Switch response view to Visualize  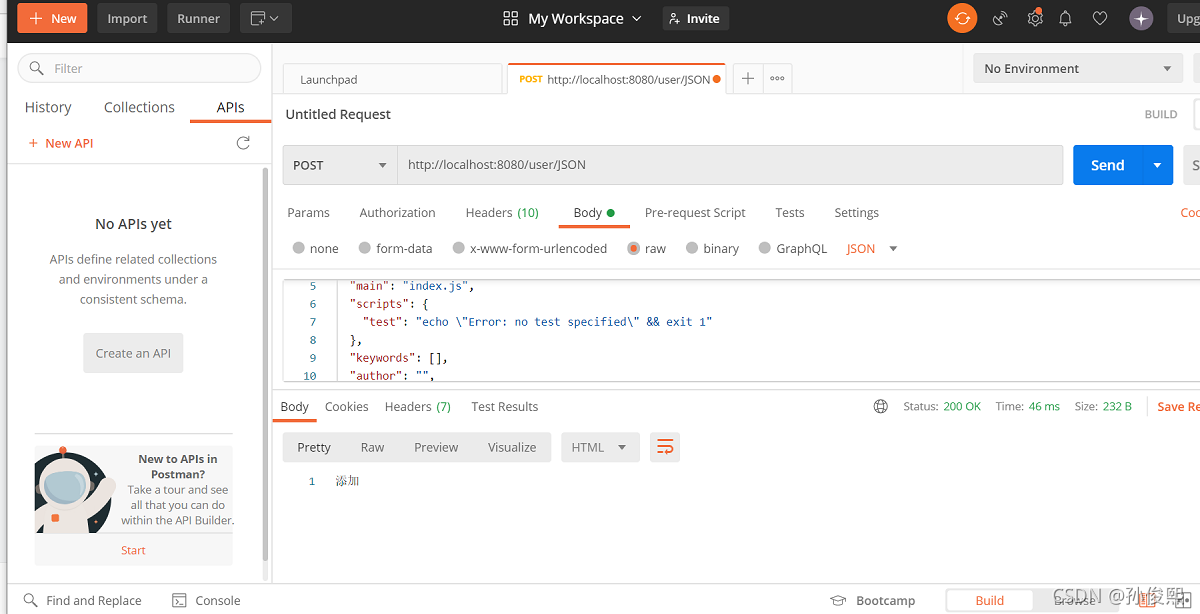point(512,447)
